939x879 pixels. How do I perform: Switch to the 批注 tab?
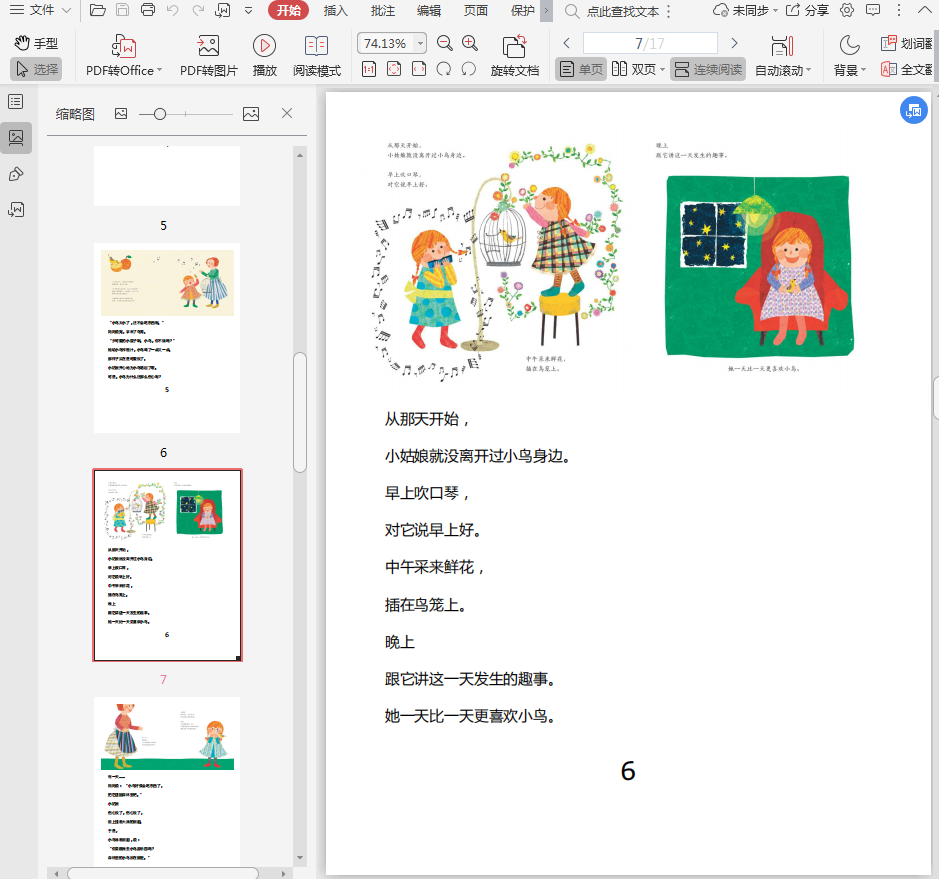click(383, 10)
